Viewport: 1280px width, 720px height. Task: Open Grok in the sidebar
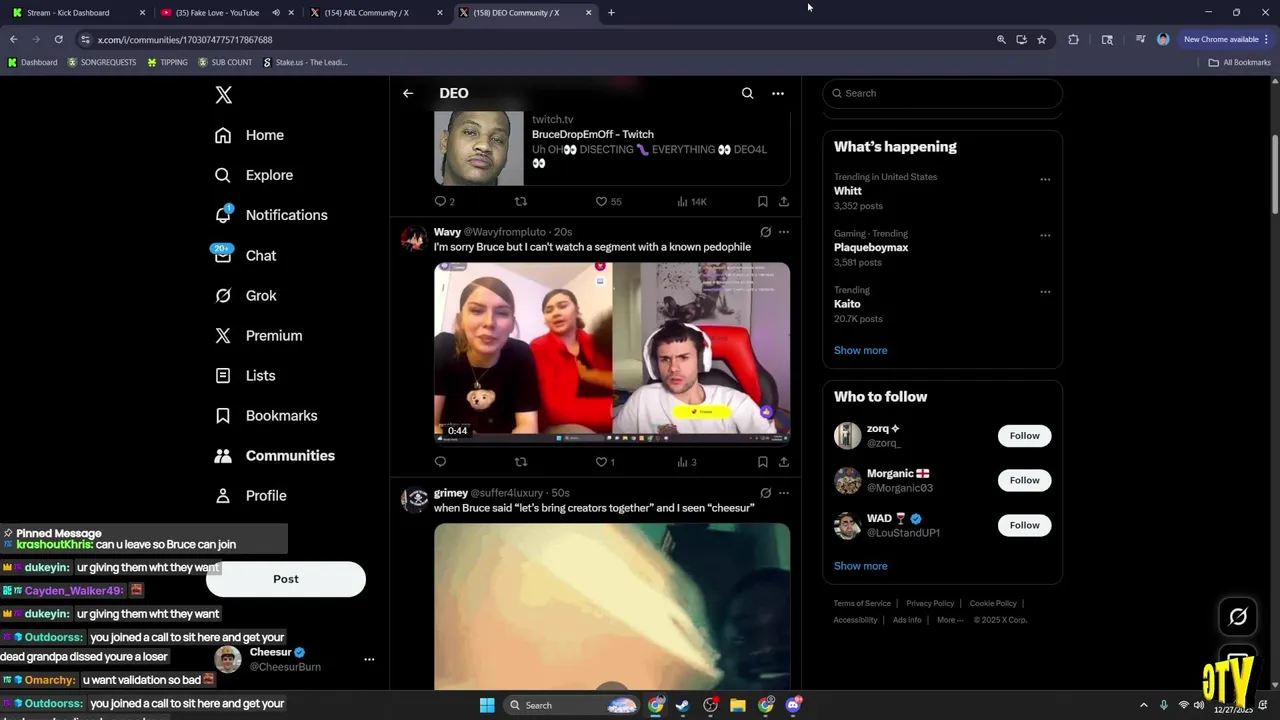point(245,295)
